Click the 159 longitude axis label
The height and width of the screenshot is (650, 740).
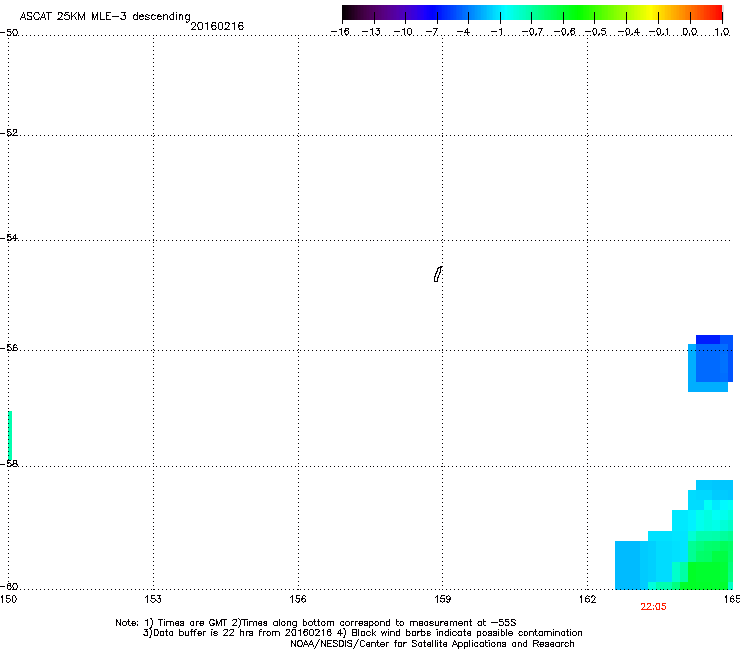442,599
